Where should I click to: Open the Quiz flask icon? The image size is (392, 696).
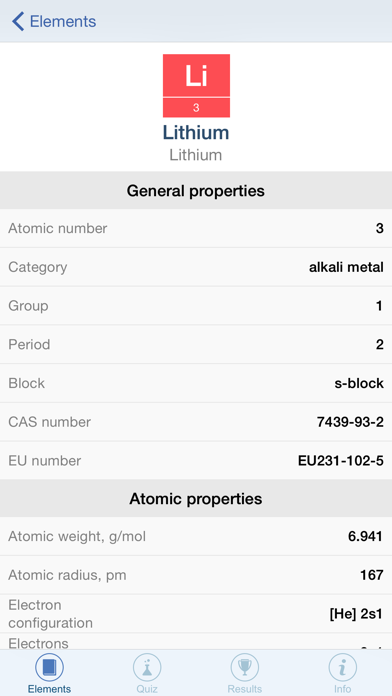pos(147,667)
